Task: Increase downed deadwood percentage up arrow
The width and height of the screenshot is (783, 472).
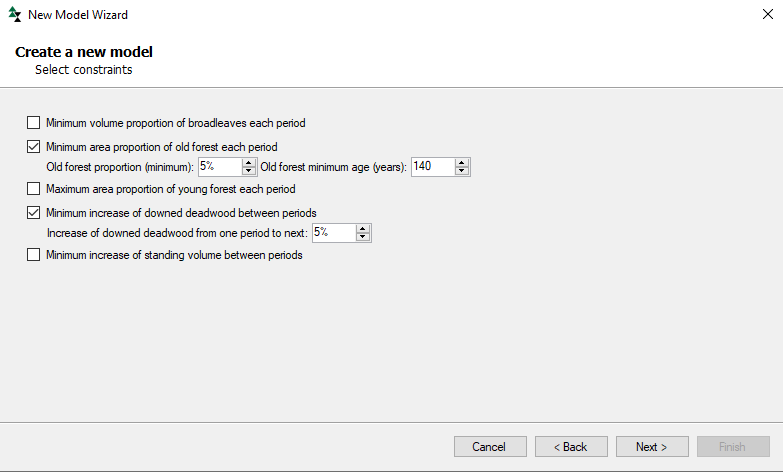Action: (x=363, y=229)
